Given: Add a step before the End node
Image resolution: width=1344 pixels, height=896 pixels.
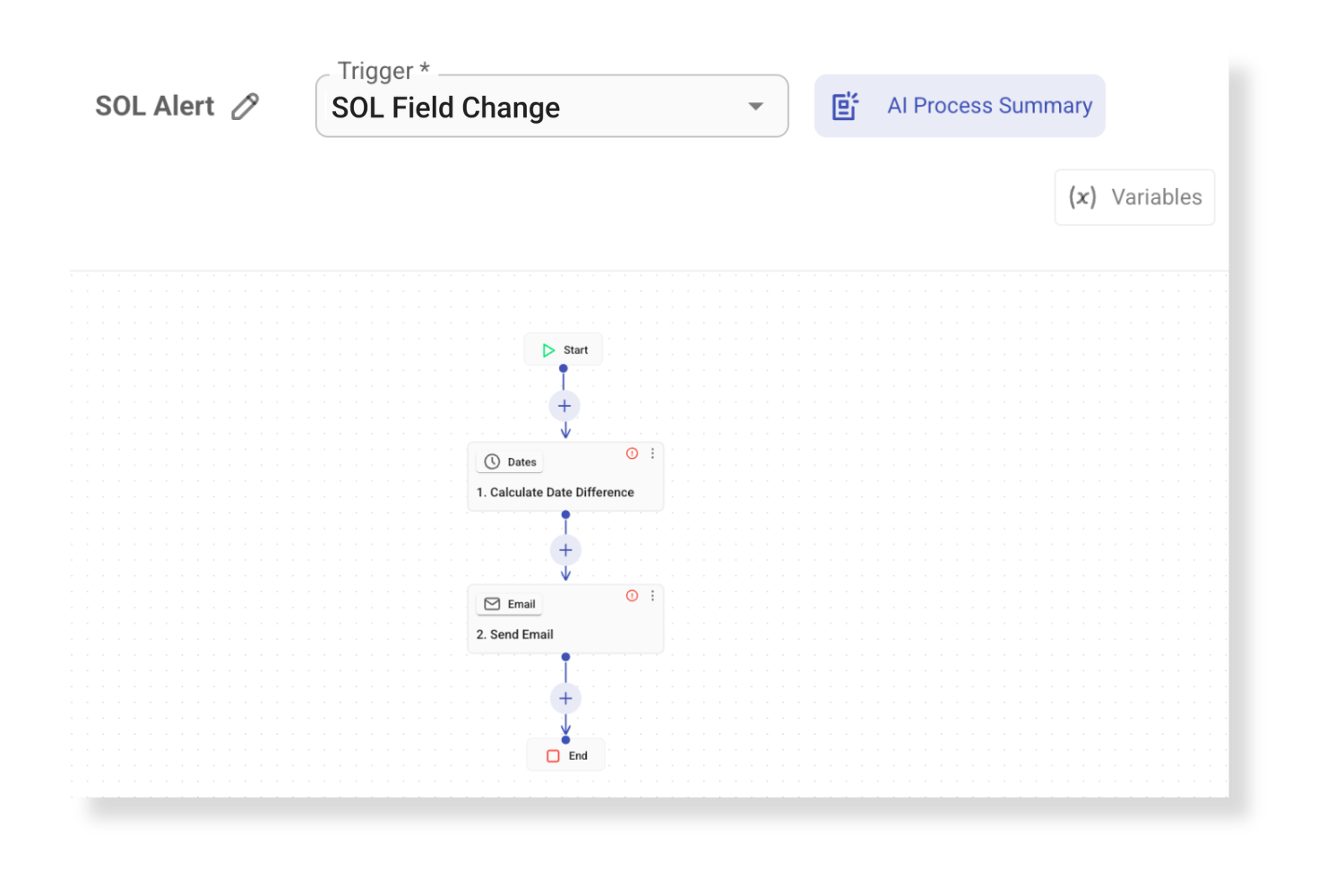Looking at the screenshot, I should [565, 698].
